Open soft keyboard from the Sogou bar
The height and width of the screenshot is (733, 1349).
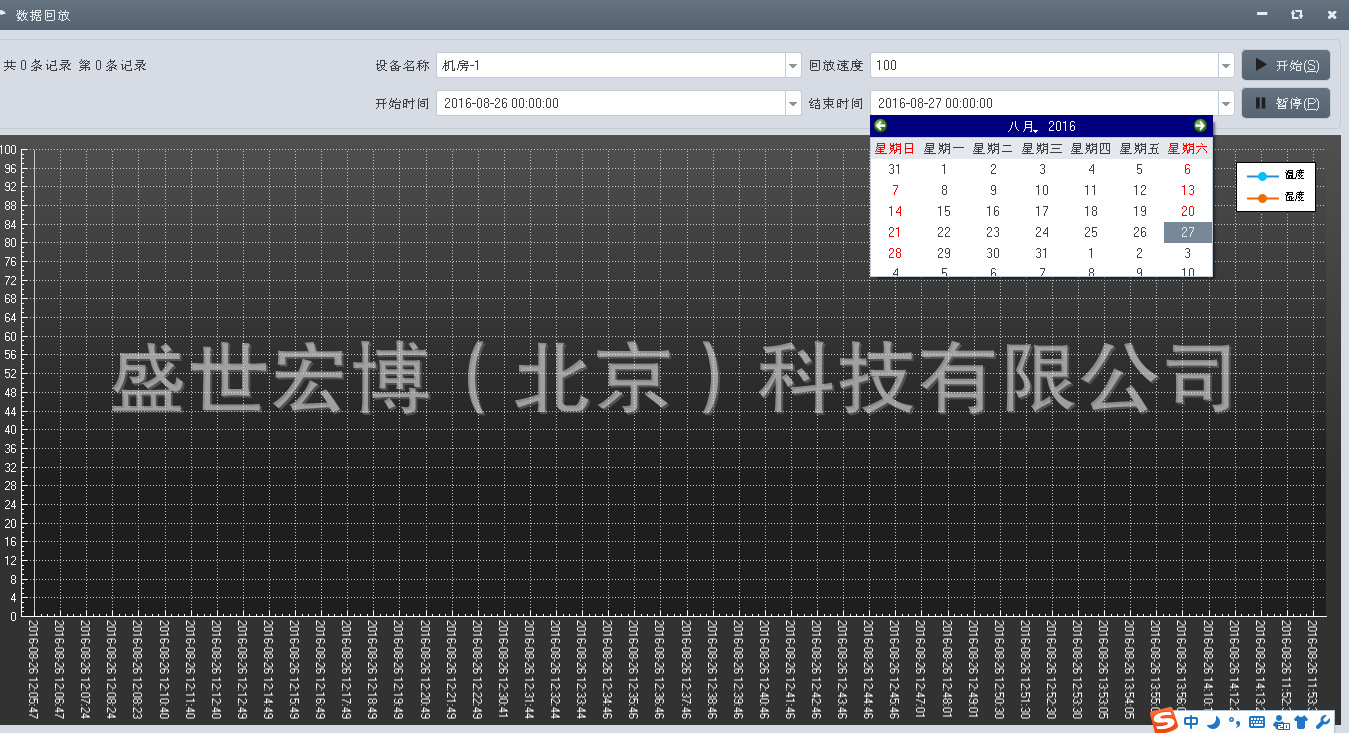point(1257,721)
